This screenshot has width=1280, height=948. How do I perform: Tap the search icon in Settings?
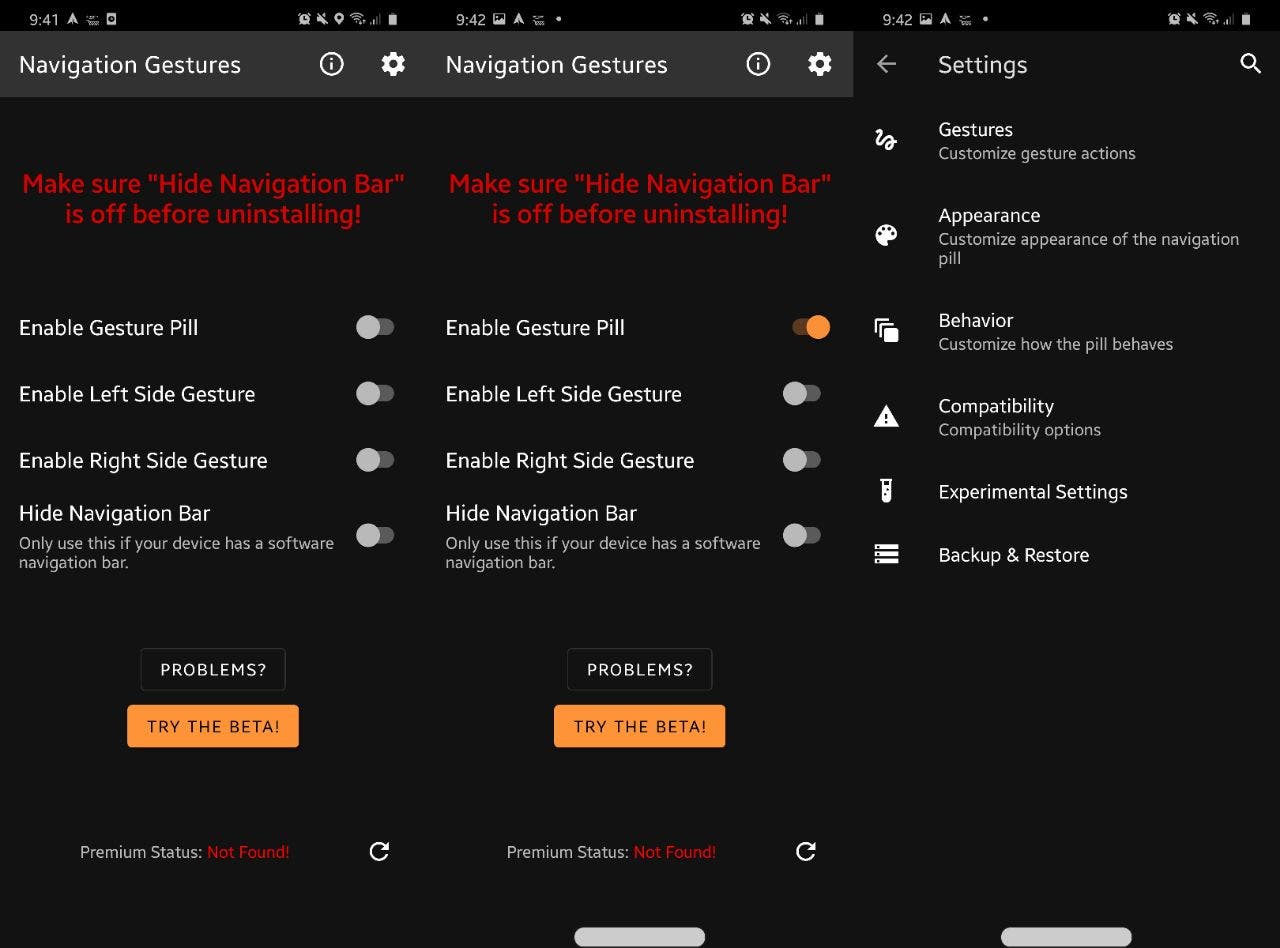[1250, 65]
